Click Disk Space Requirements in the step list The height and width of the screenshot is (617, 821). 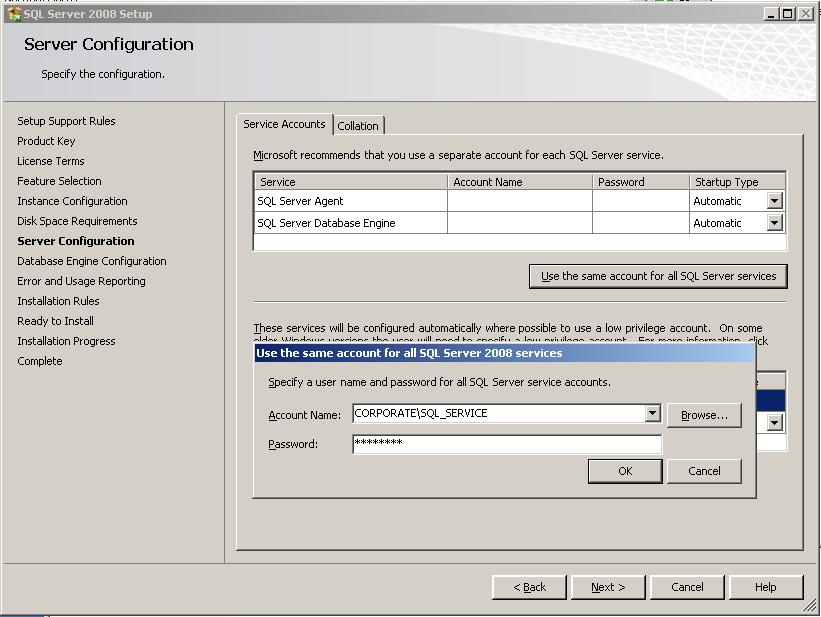77,221
